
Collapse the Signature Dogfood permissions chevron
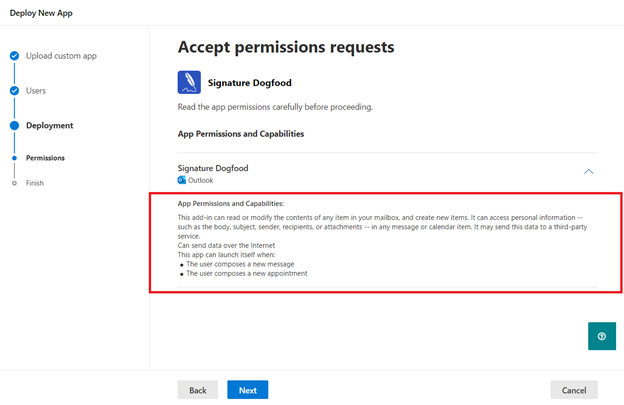tap(589, 171)
